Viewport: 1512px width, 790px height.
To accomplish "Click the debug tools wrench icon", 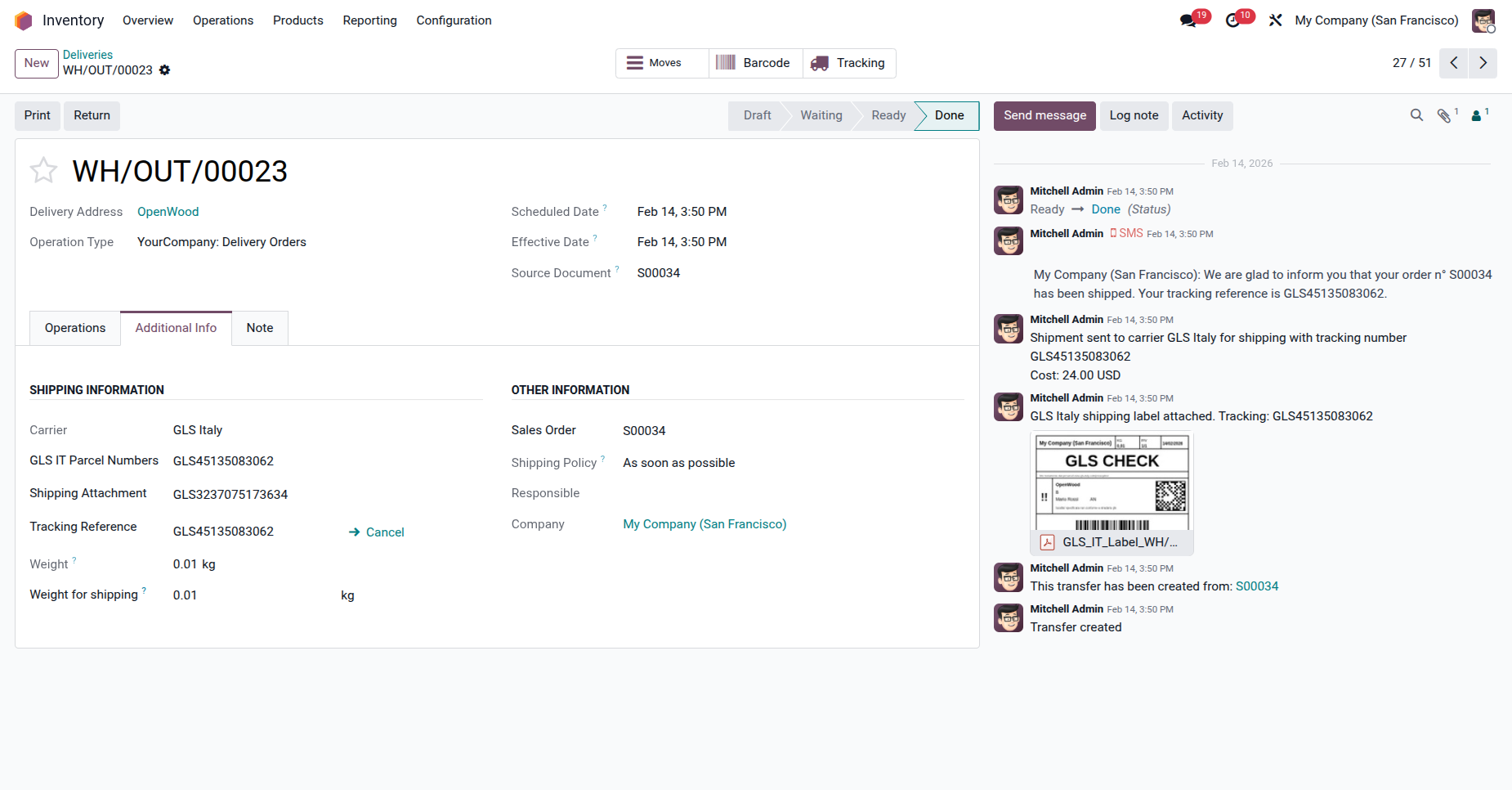I will pyautogui.click(x=1276, y=20).
